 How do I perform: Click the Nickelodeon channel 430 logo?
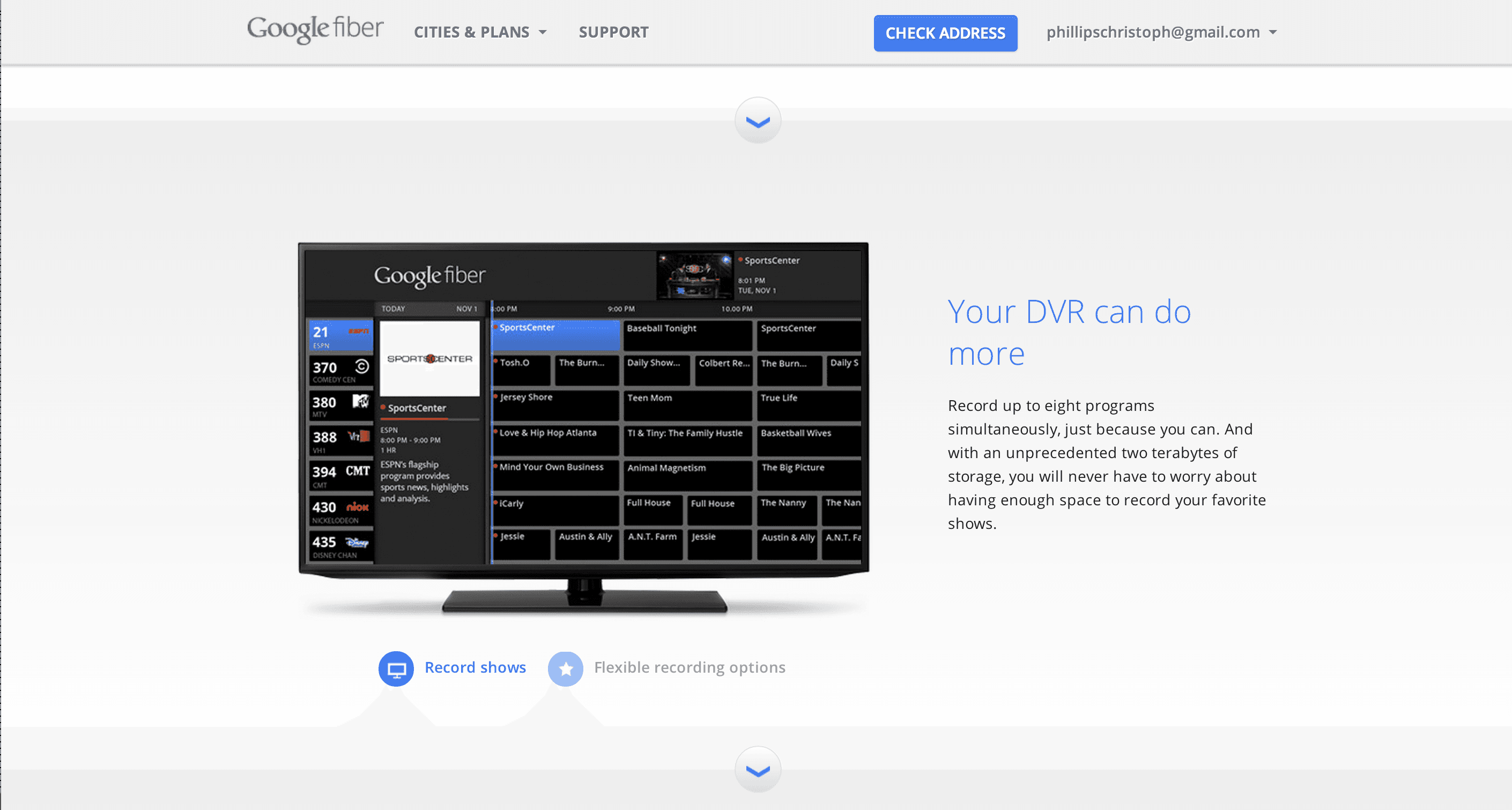click(357, 507)
